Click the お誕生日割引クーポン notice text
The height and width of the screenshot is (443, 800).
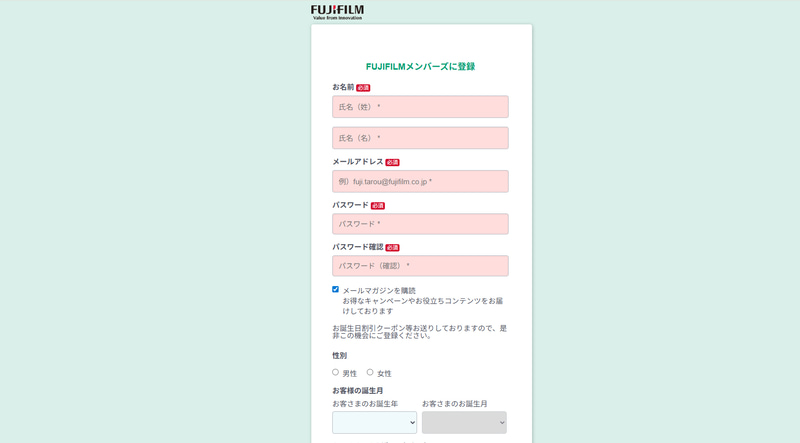coord(419,332)
